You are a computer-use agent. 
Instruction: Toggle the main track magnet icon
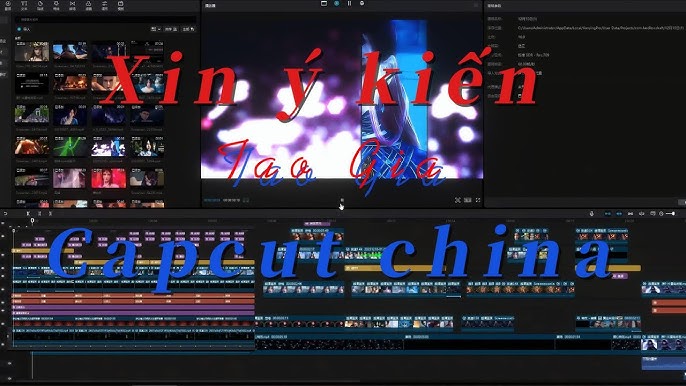point(608,214)
